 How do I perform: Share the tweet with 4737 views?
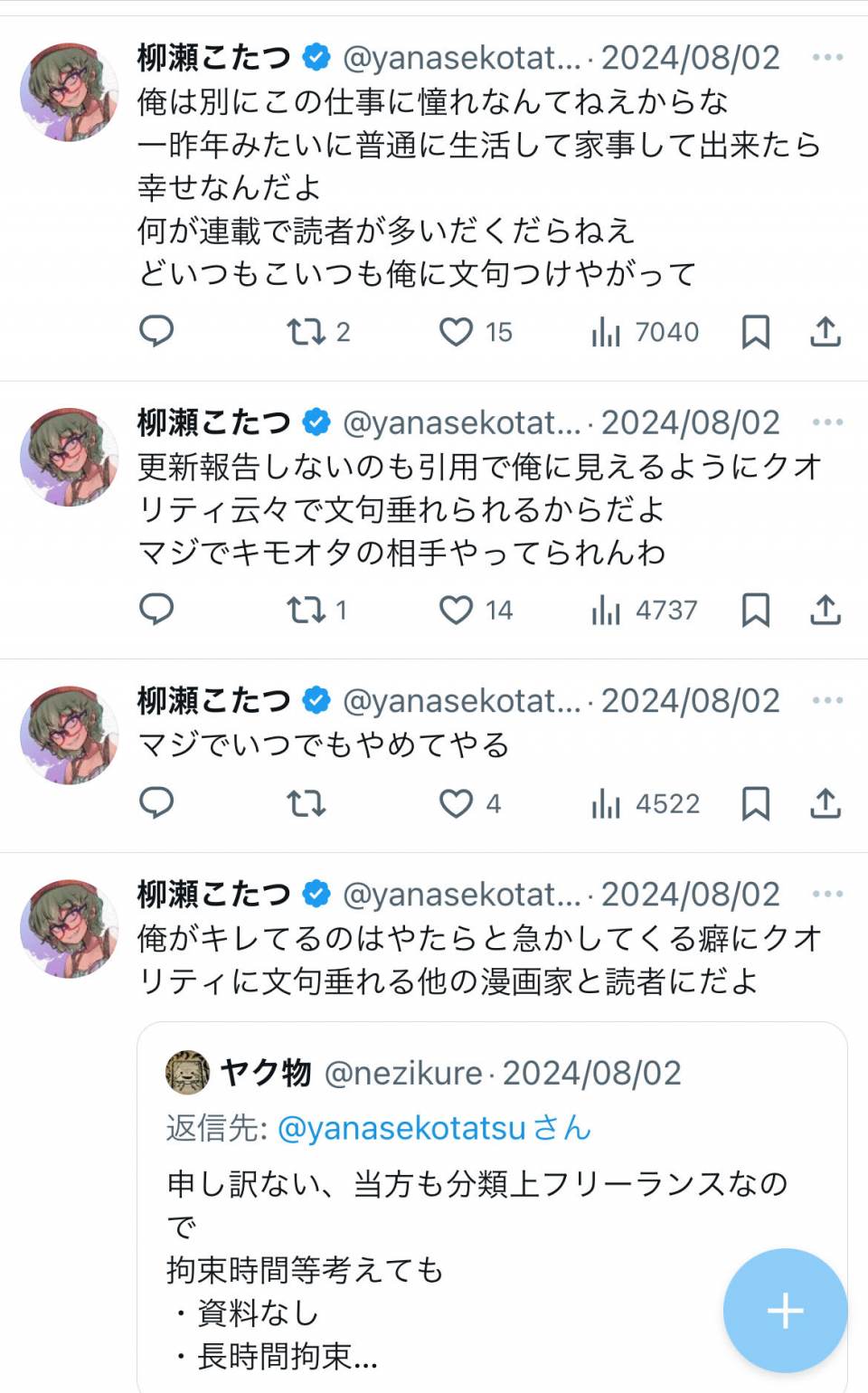[825, 611]
